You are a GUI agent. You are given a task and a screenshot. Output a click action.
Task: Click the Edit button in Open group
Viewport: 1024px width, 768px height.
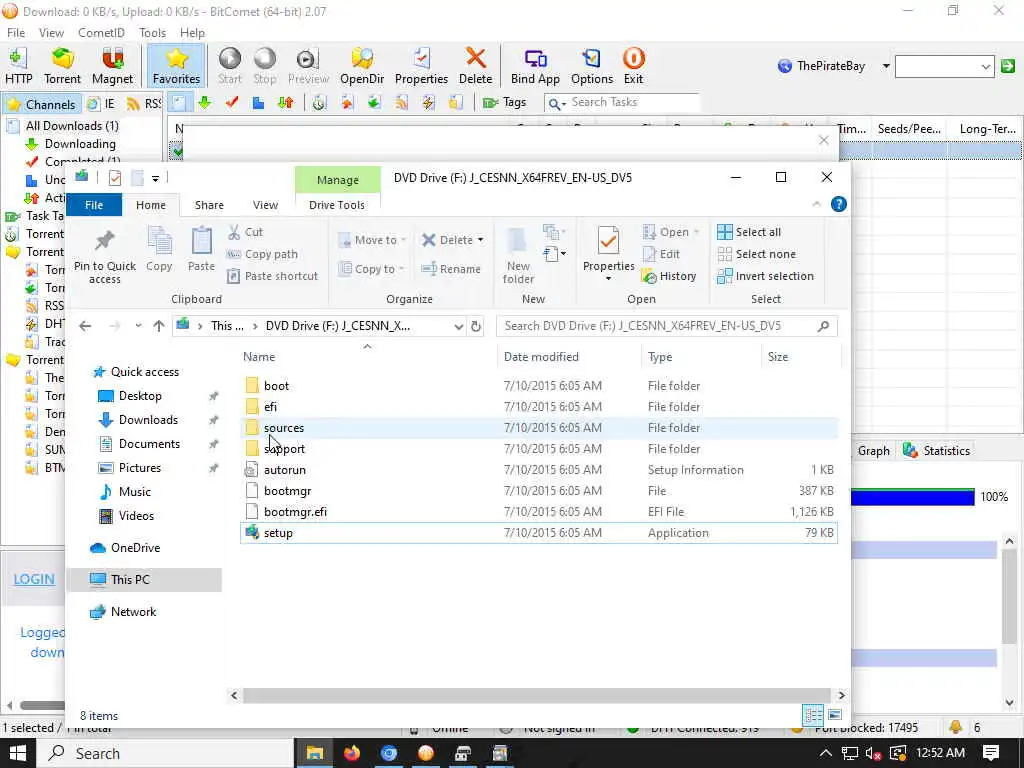[x=662, y=254]
